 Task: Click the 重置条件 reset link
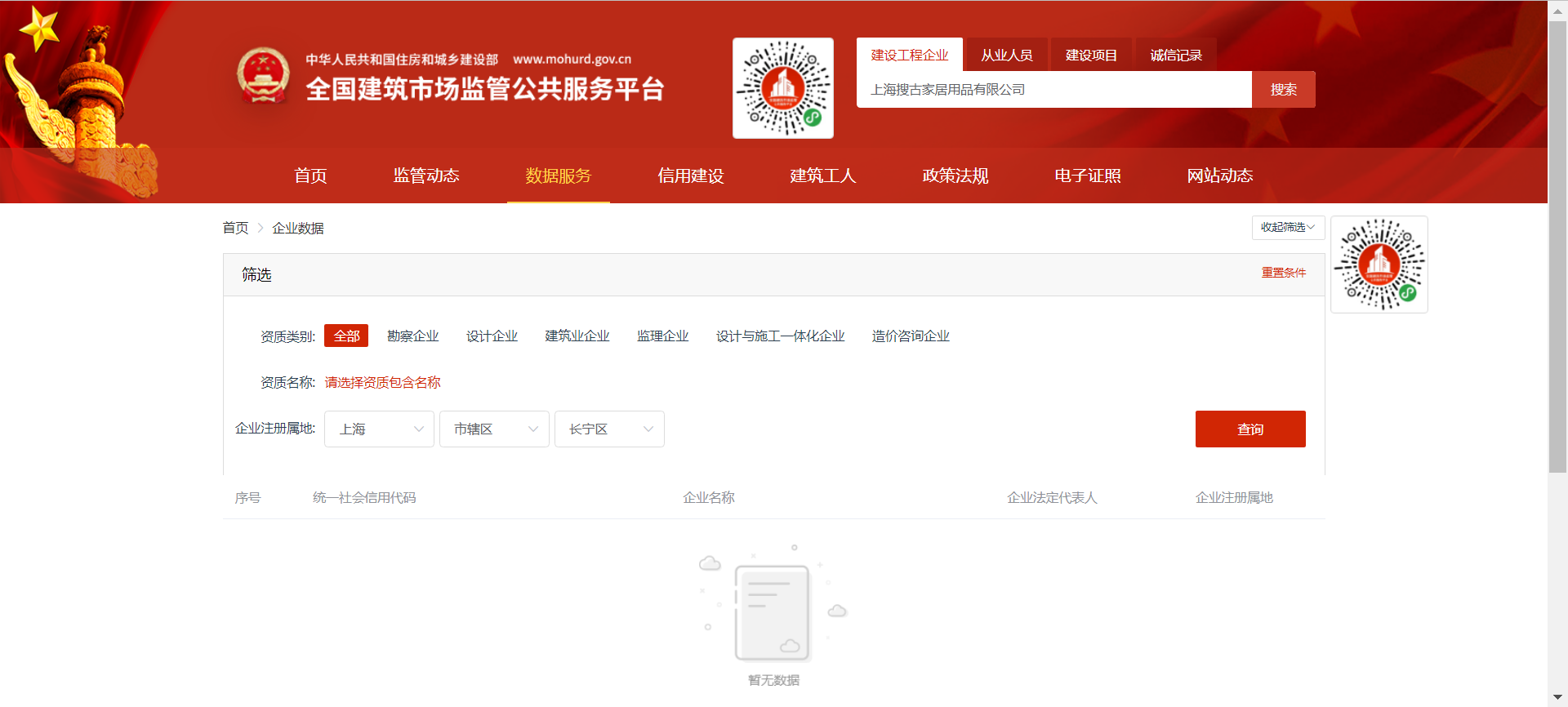(1283, 273)
